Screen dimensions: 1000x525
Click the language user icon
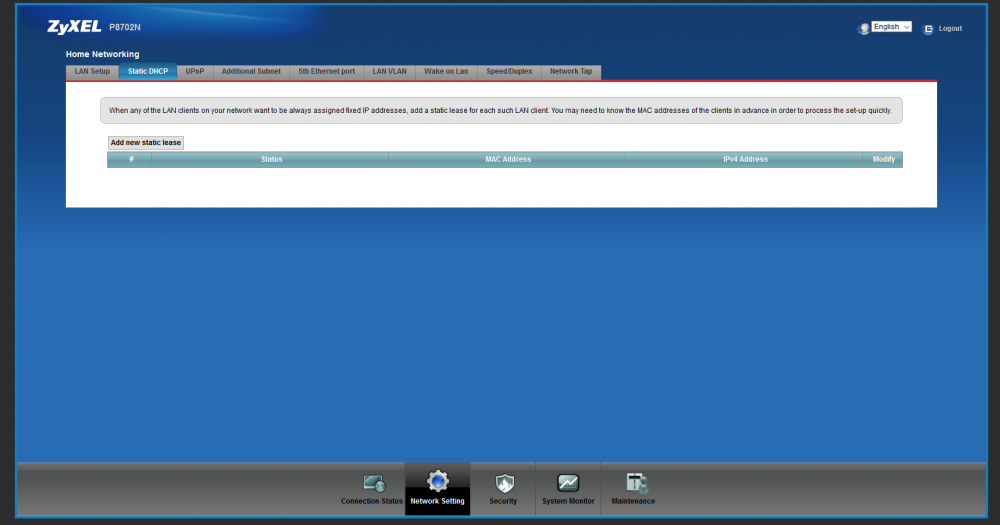[x=863, y=29]
